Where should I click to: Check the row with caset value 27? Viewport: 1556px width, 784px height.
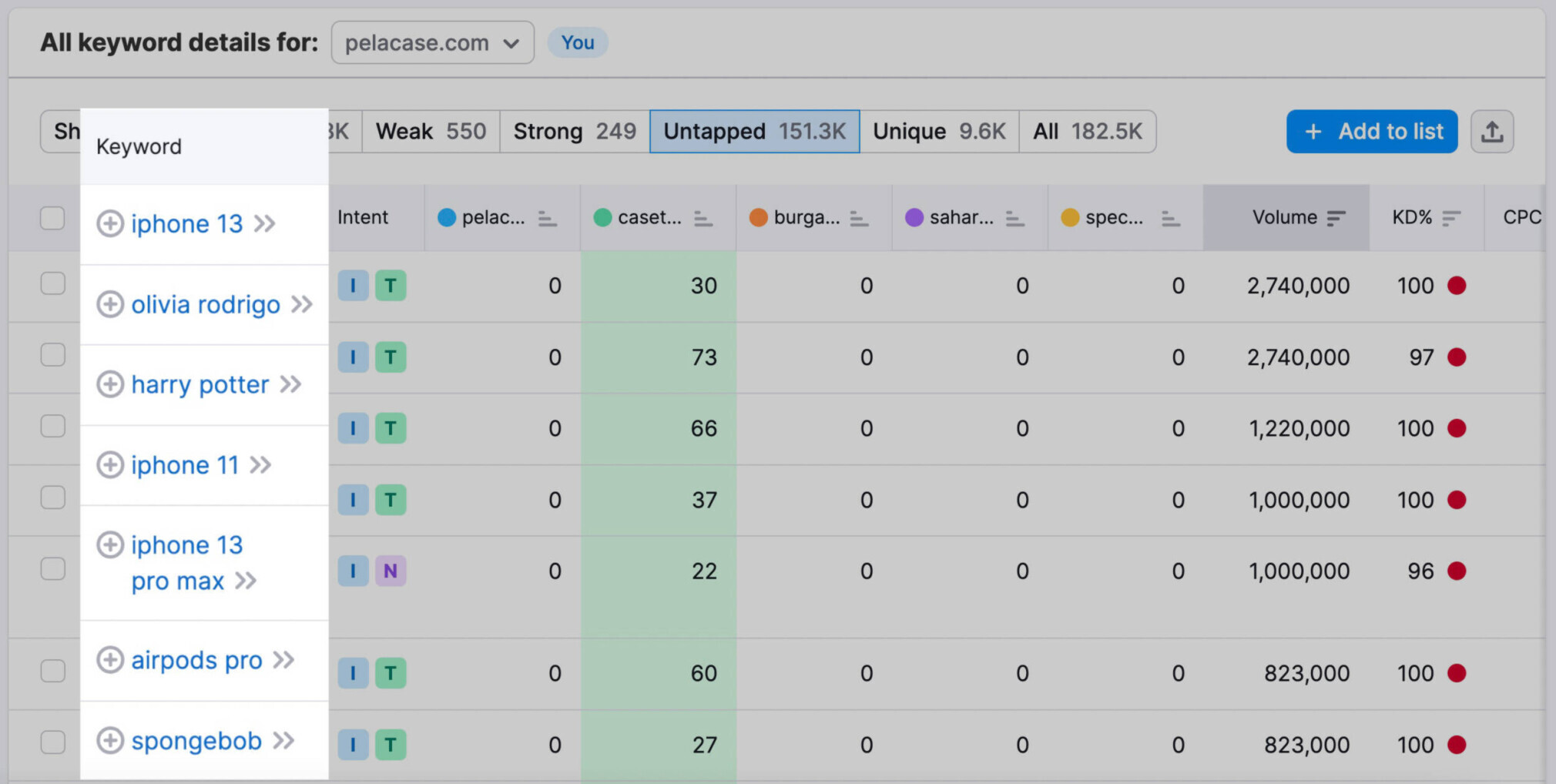coord(52,742)
